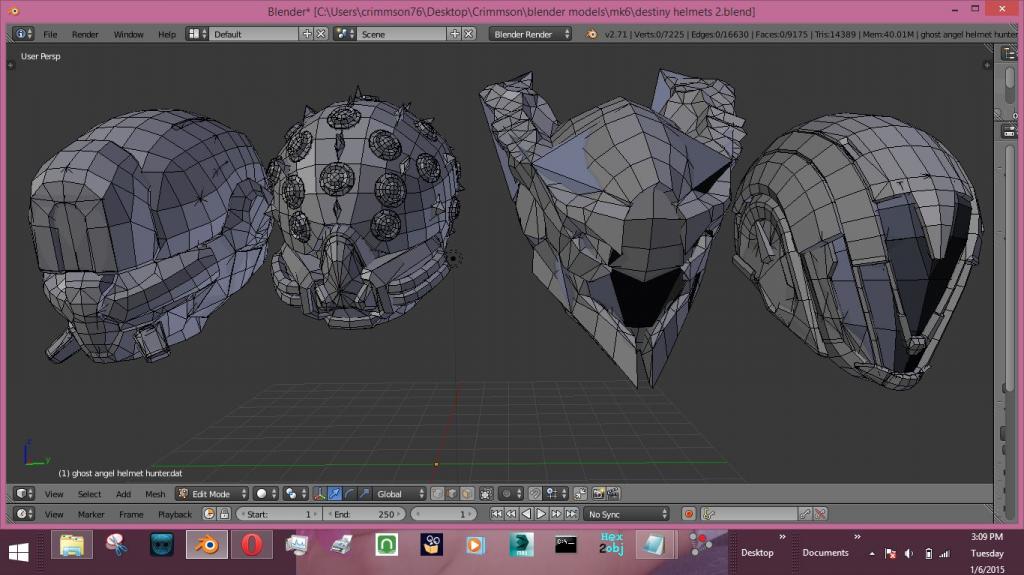Click the Default screen layout name field
The image size is (1024, 575).
coord(254,34)
